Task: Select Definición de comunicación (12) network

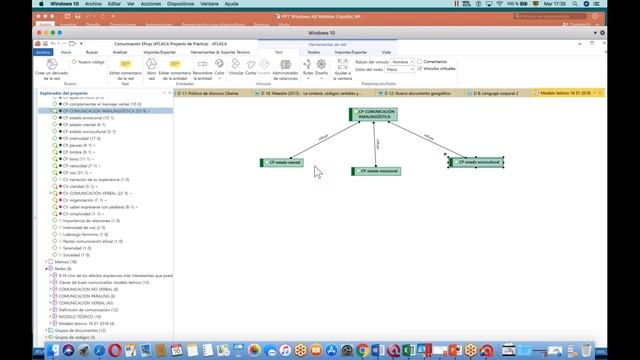Action: point(88,310)
